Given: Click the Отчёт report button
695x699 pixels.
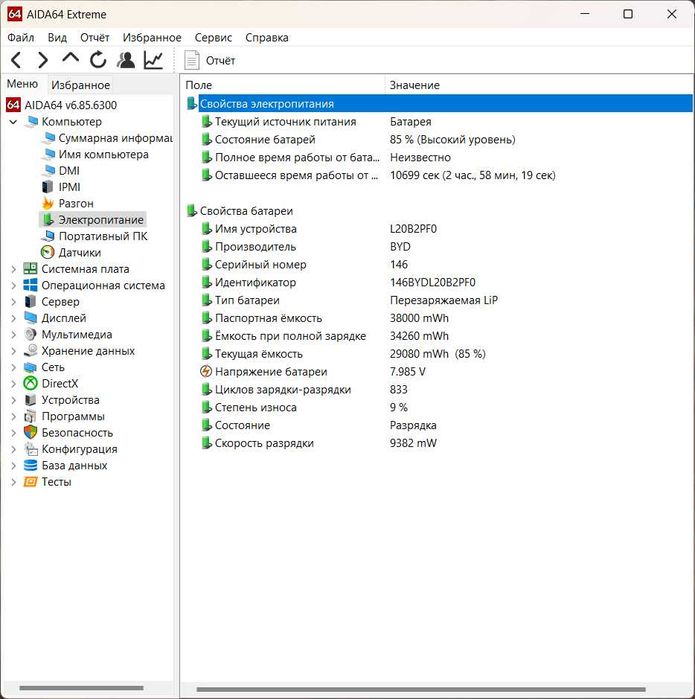Looking at the screenshot, I should 210,60.
